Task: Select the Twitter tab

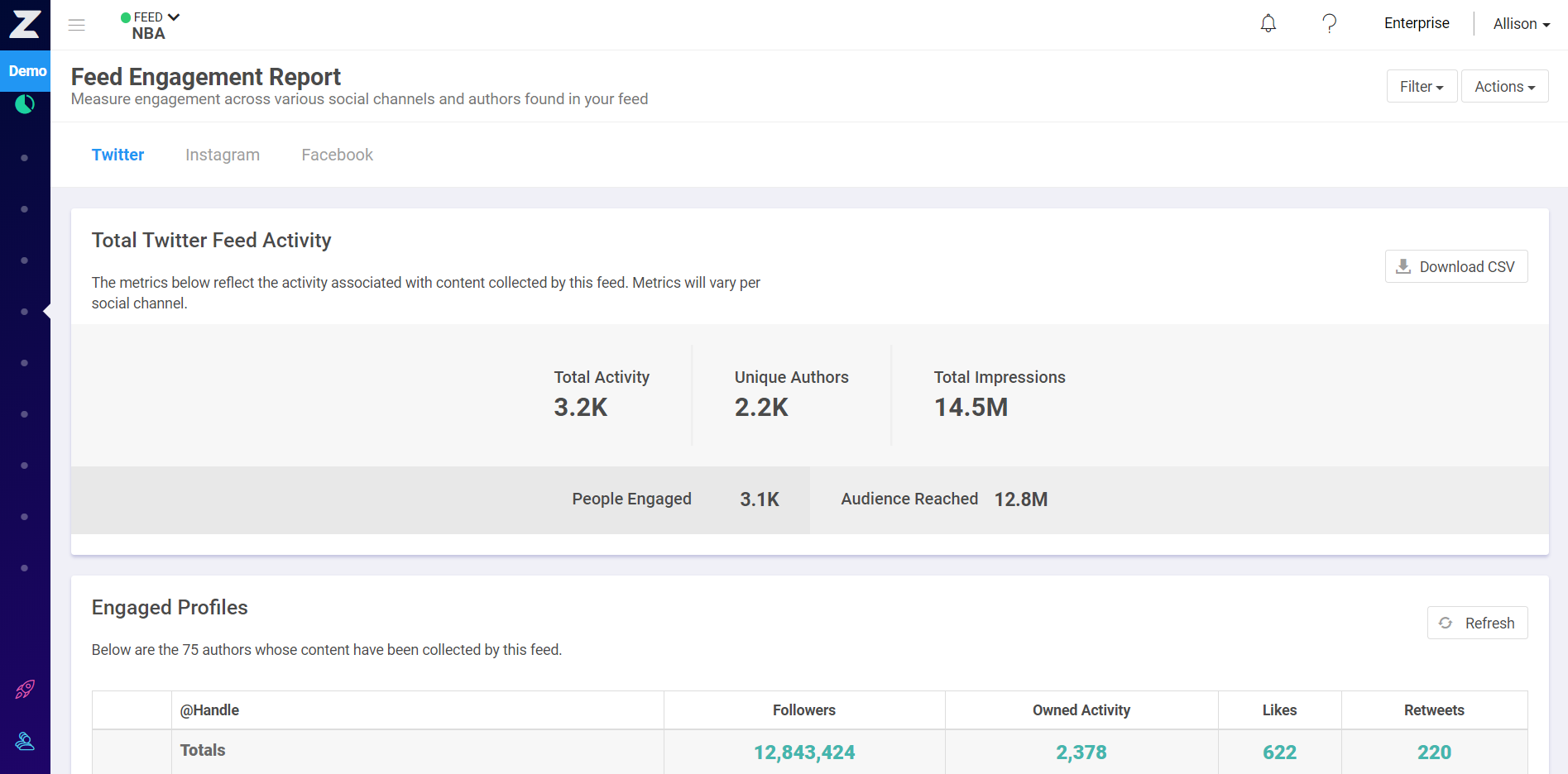Action: [x=117, y=155]
